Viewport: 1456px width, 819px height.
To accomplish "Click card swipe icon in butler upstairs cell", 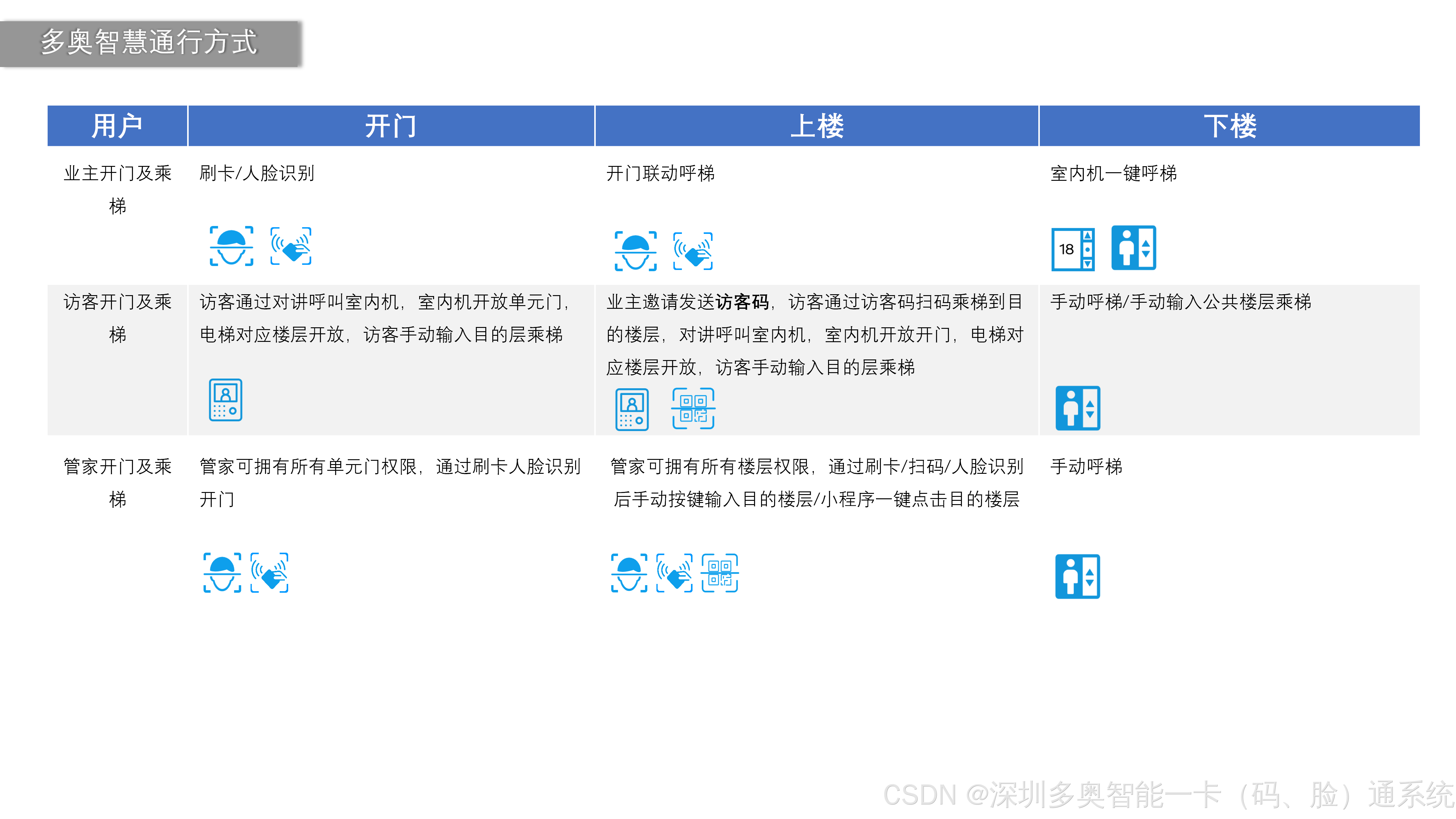I will (674, 573).
